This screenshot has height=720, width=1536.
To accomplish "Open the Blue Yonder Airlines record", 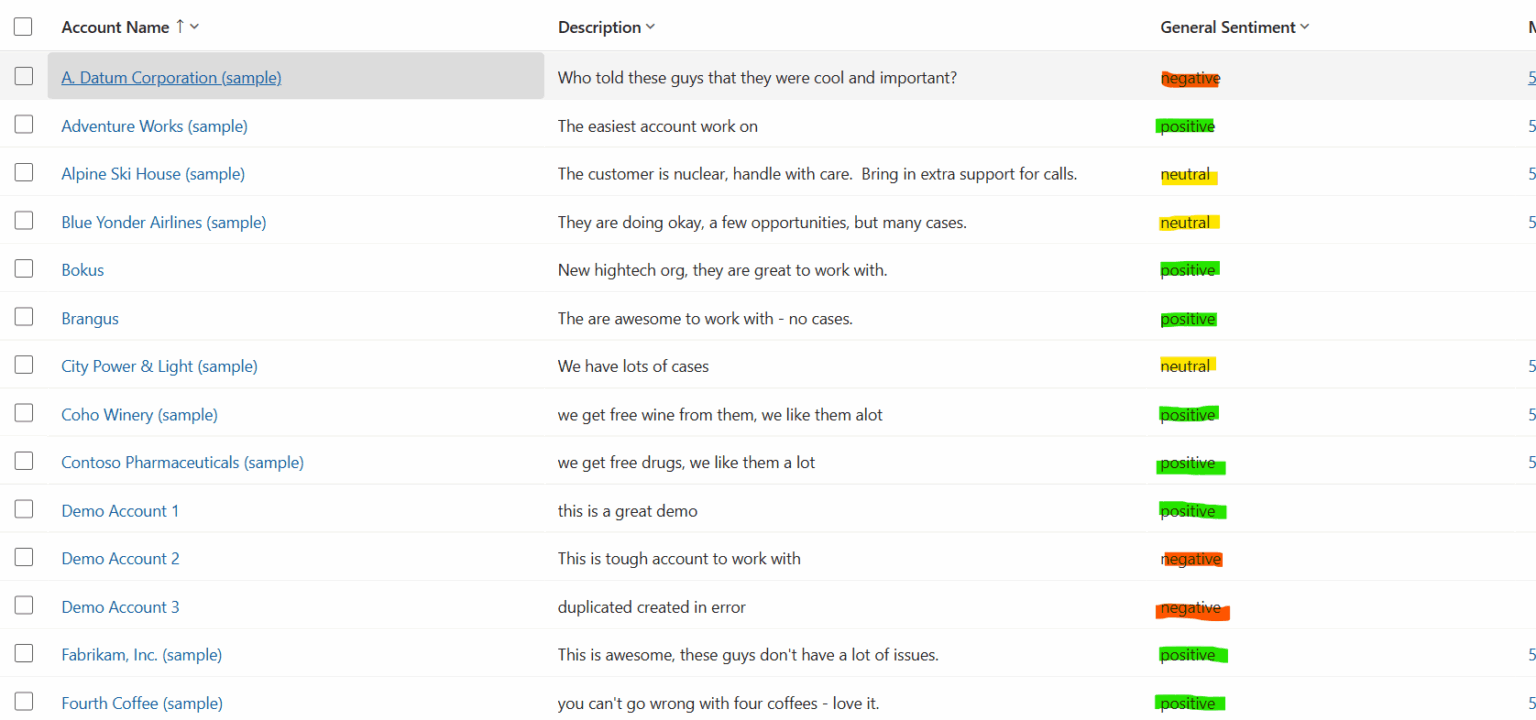I will pyautogui.click(x=163, y=222).
